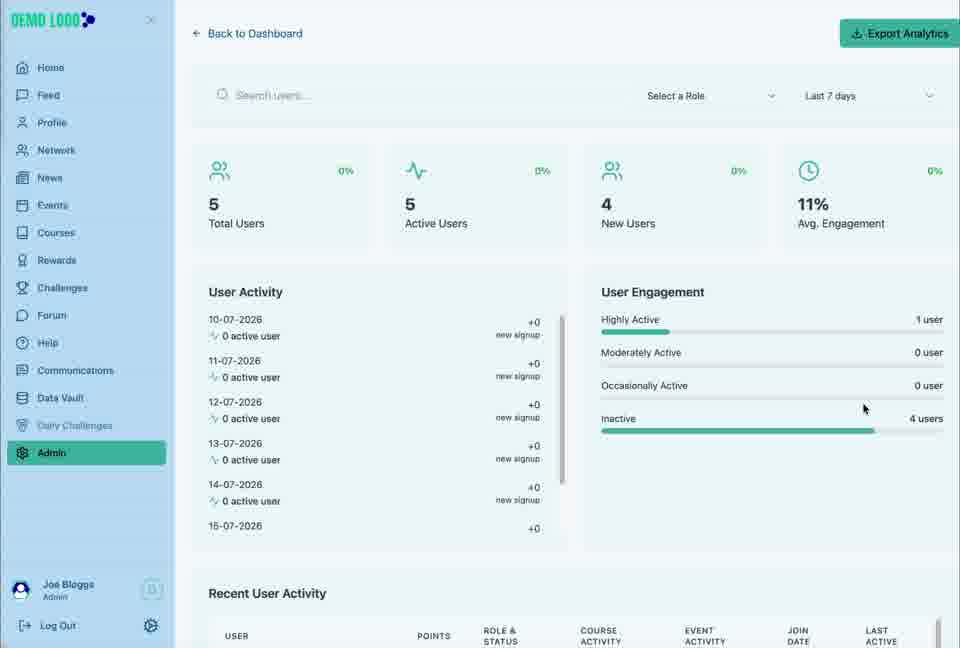Click Back to Dashboard link

tap(247, 34)
